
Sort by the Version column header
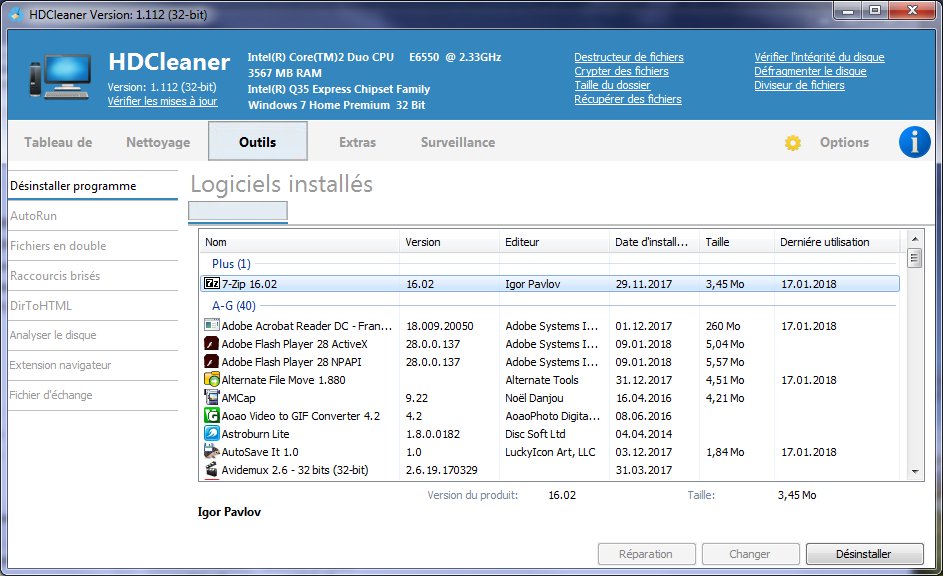point(449,242)
